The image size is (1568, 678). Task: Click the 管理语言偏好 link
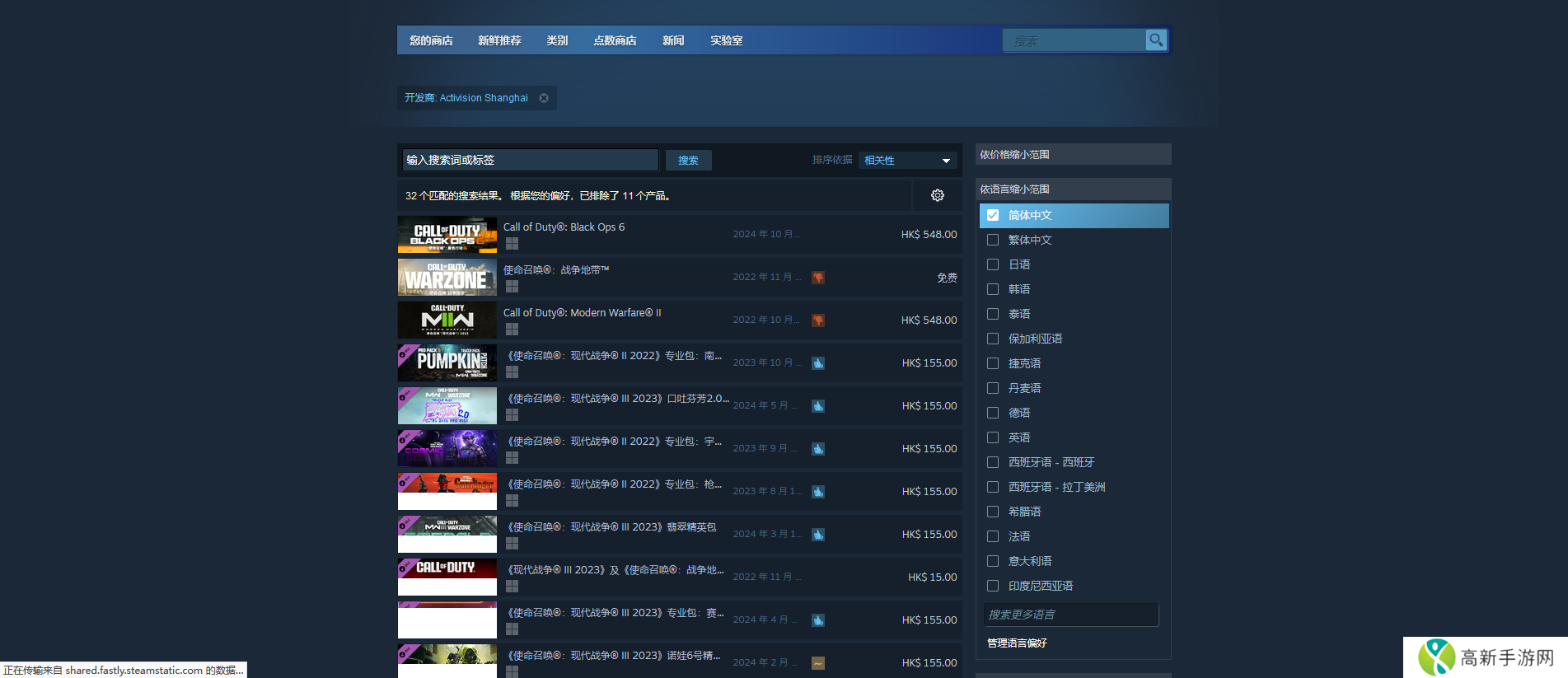click(1017, 643)
